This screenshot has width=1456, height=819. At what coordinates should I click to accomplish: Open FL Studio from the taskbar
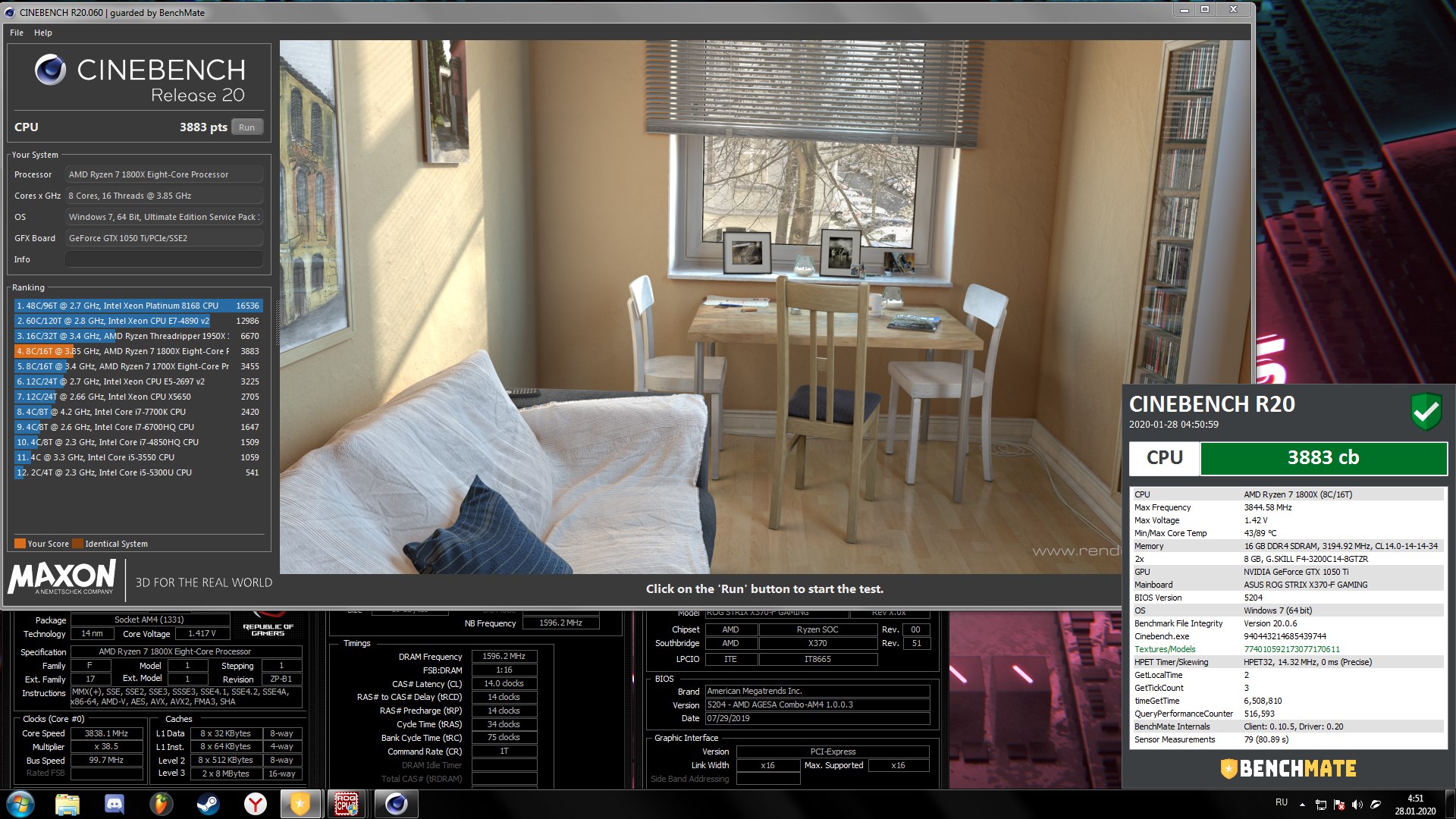pos(161,804)
